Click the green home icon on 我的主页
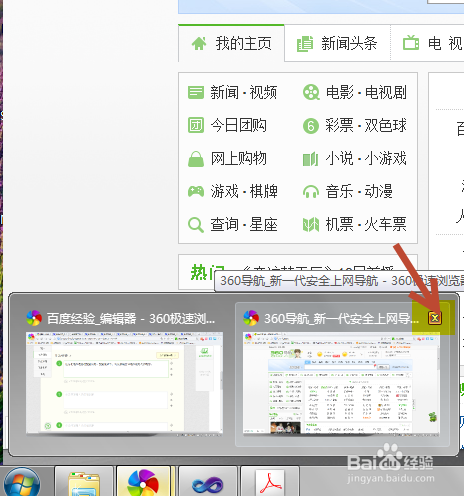 (199, 43)
